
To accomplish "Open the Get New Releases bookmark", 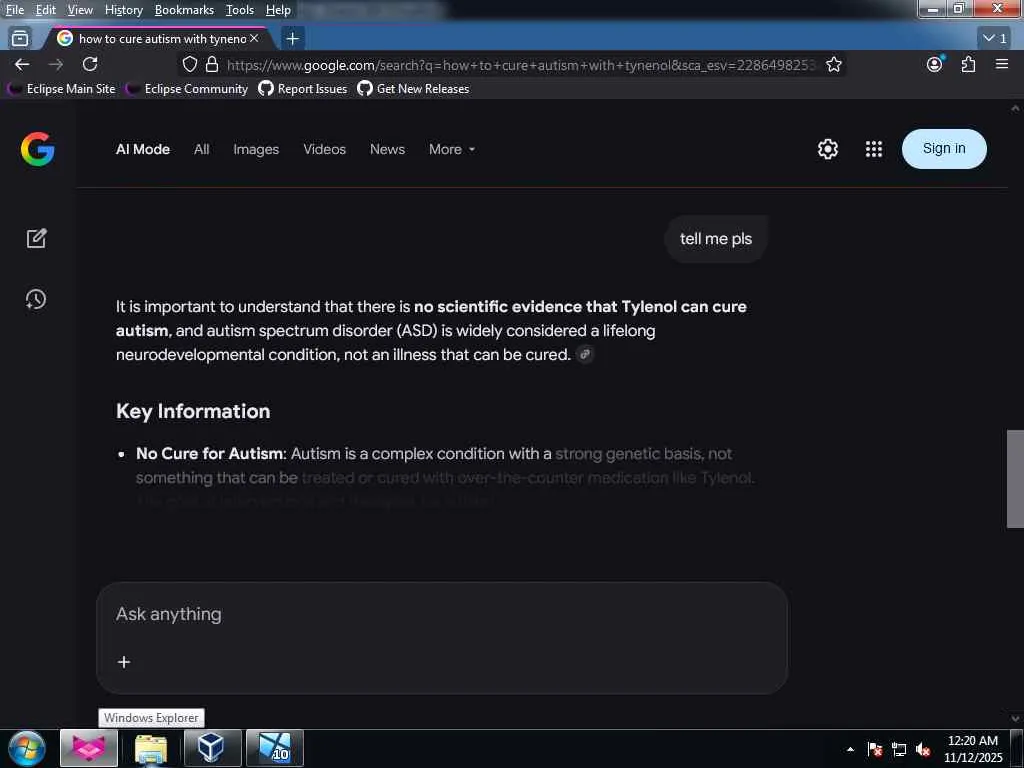I will coord(413,89).
